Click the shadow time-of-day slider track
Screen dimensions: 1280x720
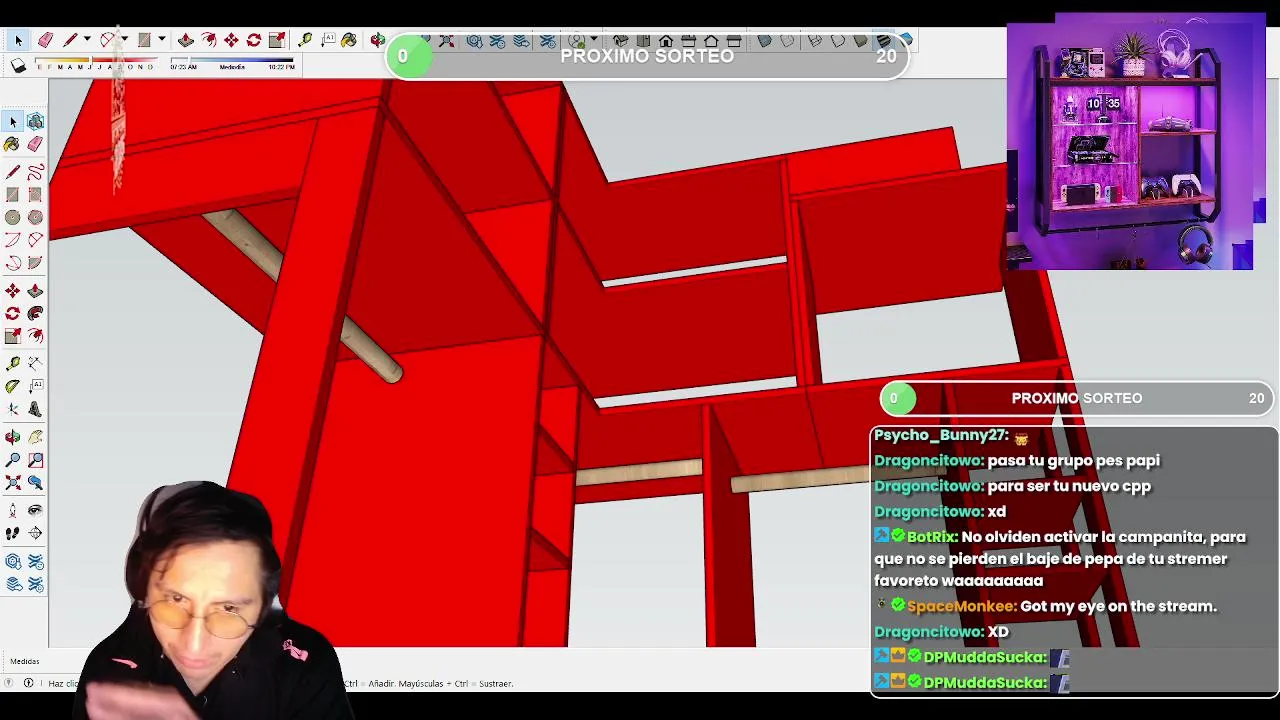click(232, 61)
